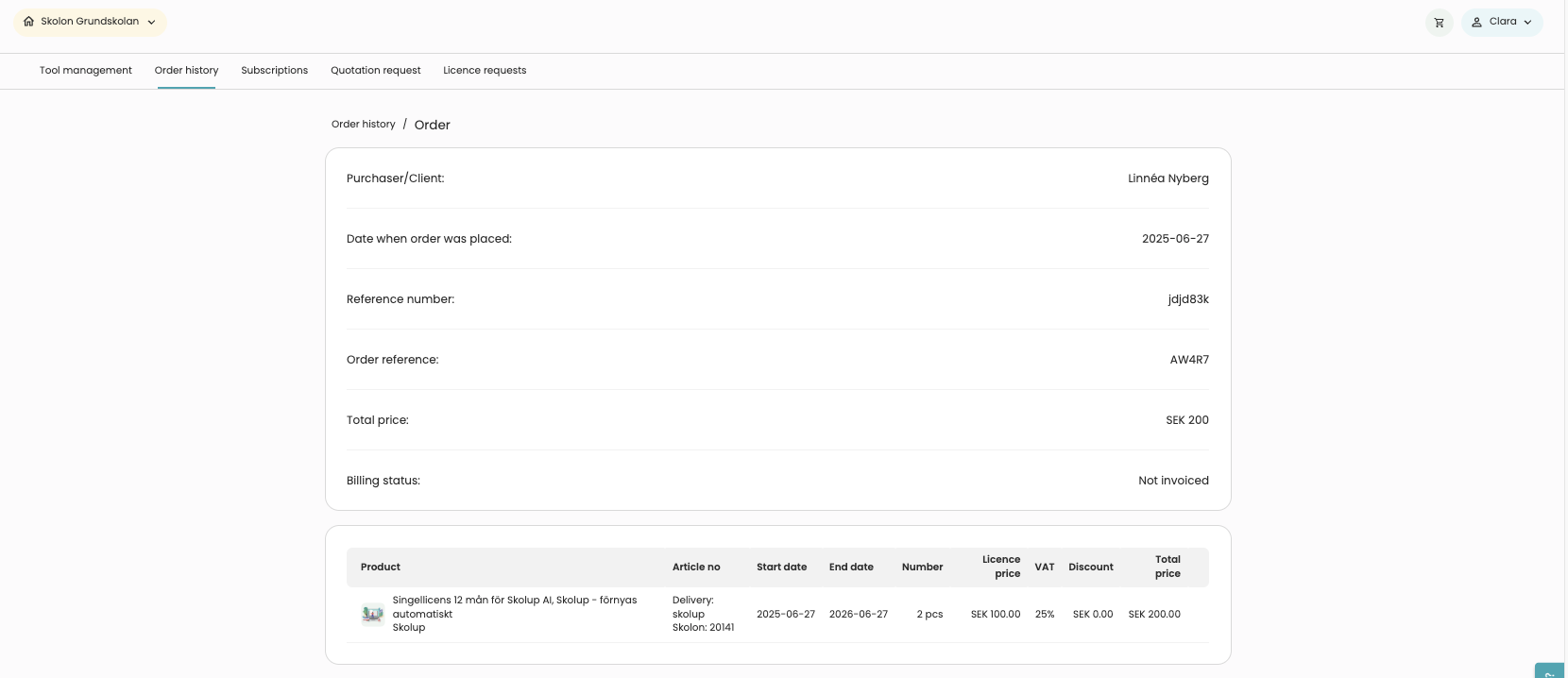
Task: Open the teal help widget in bottom corner
Action: pos(1550,670)
